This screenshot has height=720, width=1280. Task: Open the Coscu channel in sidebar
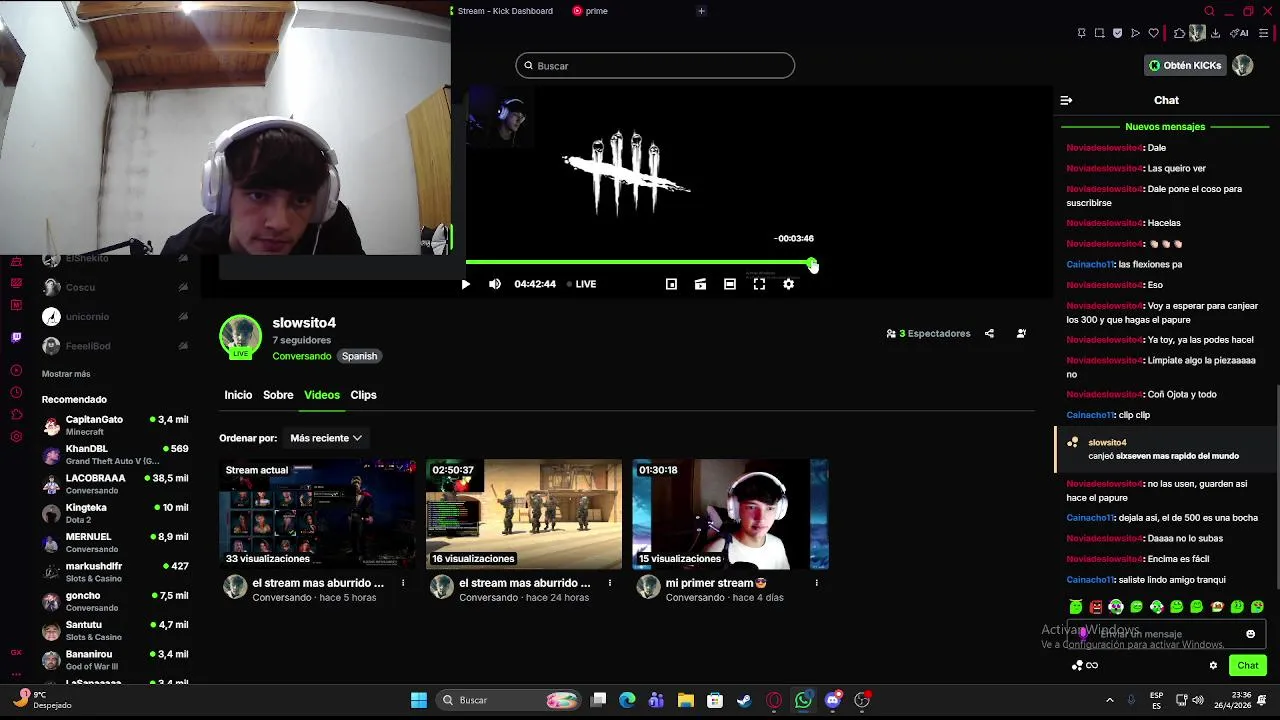pos(115,287)
